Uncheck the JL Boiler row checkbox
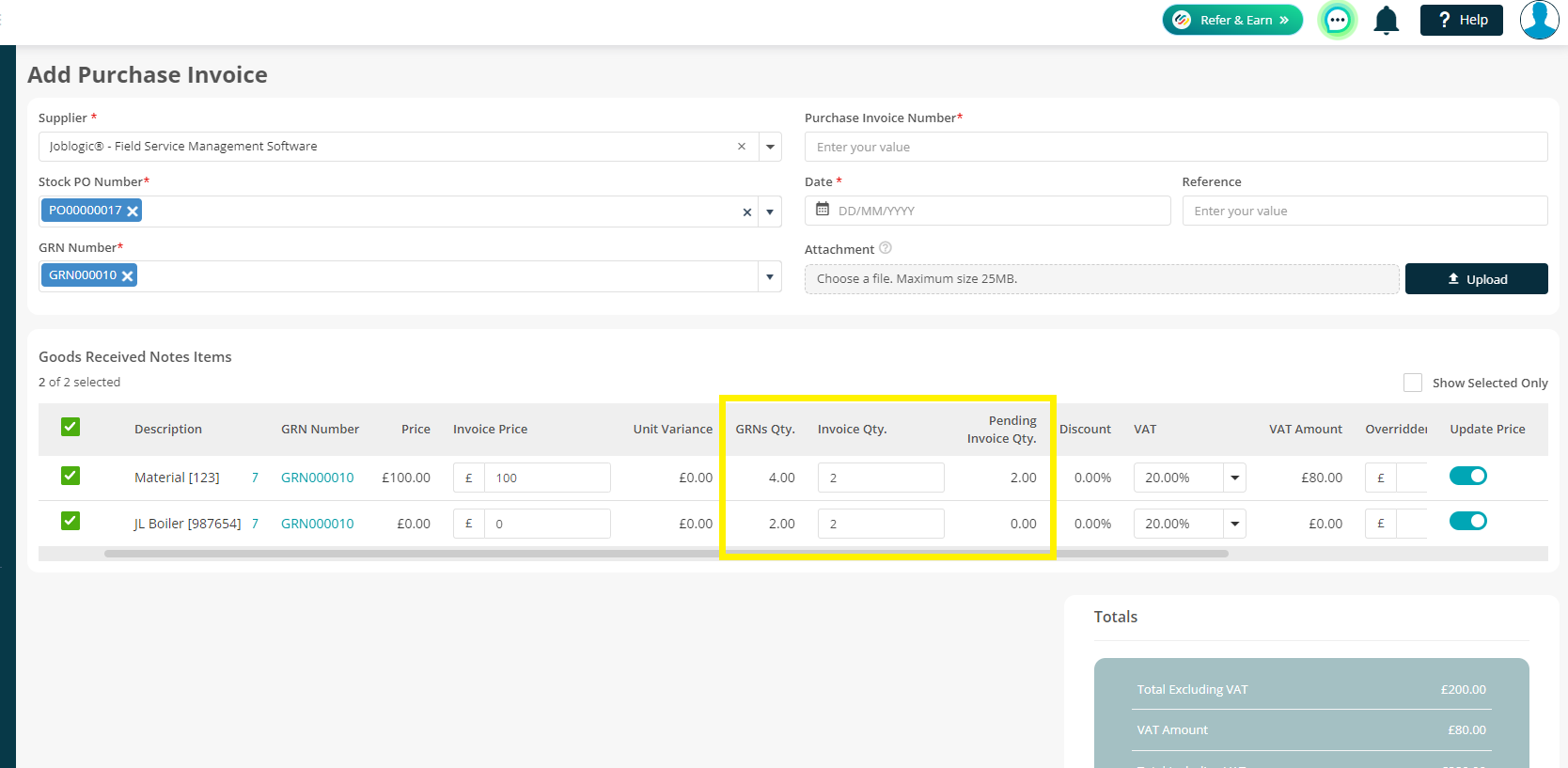The width and height of the screenshot is (1568, 768). pos(71,521)
